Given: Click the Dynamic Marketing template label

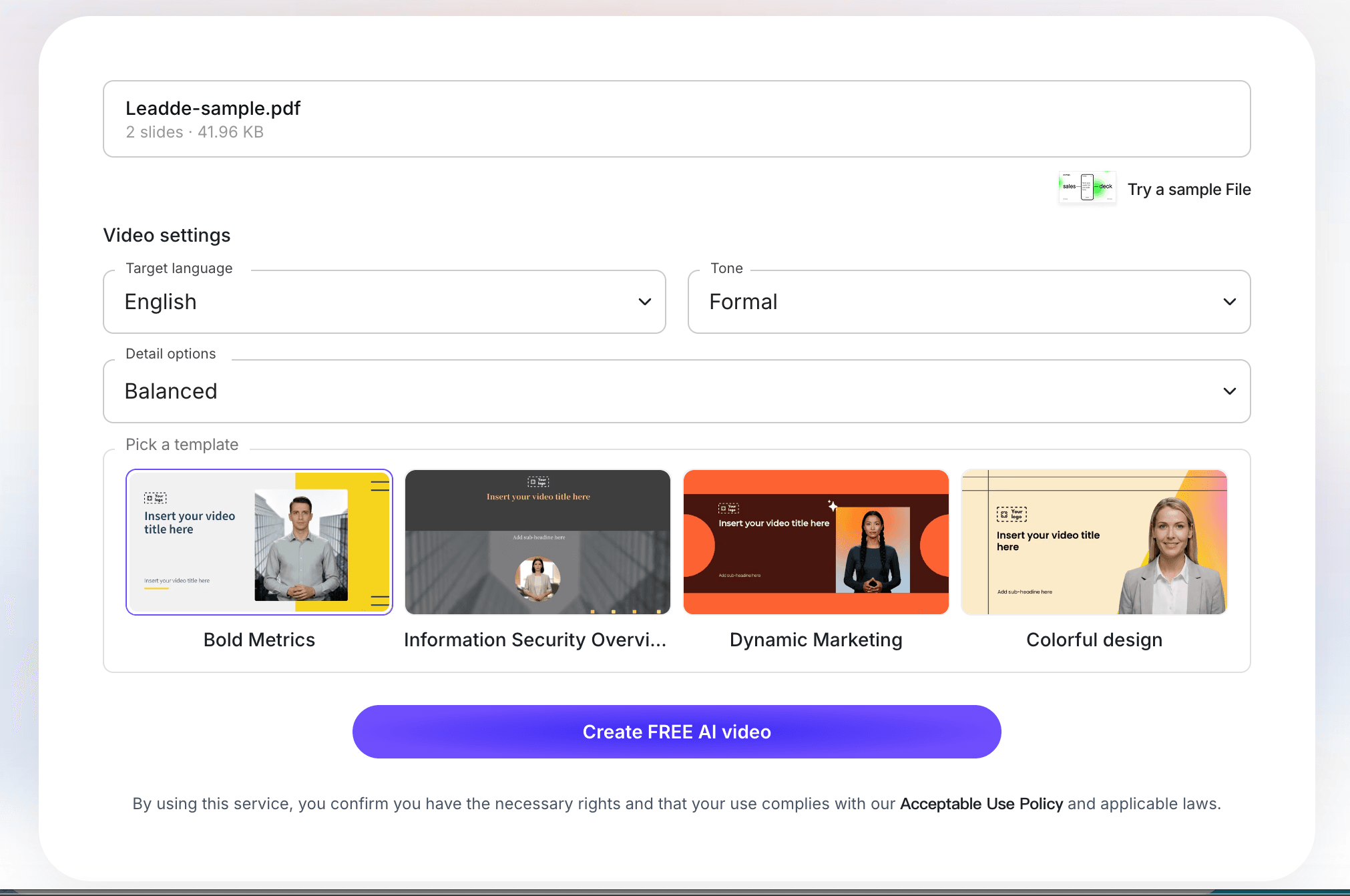Looking at the screenshot, I should pos(816,640).
